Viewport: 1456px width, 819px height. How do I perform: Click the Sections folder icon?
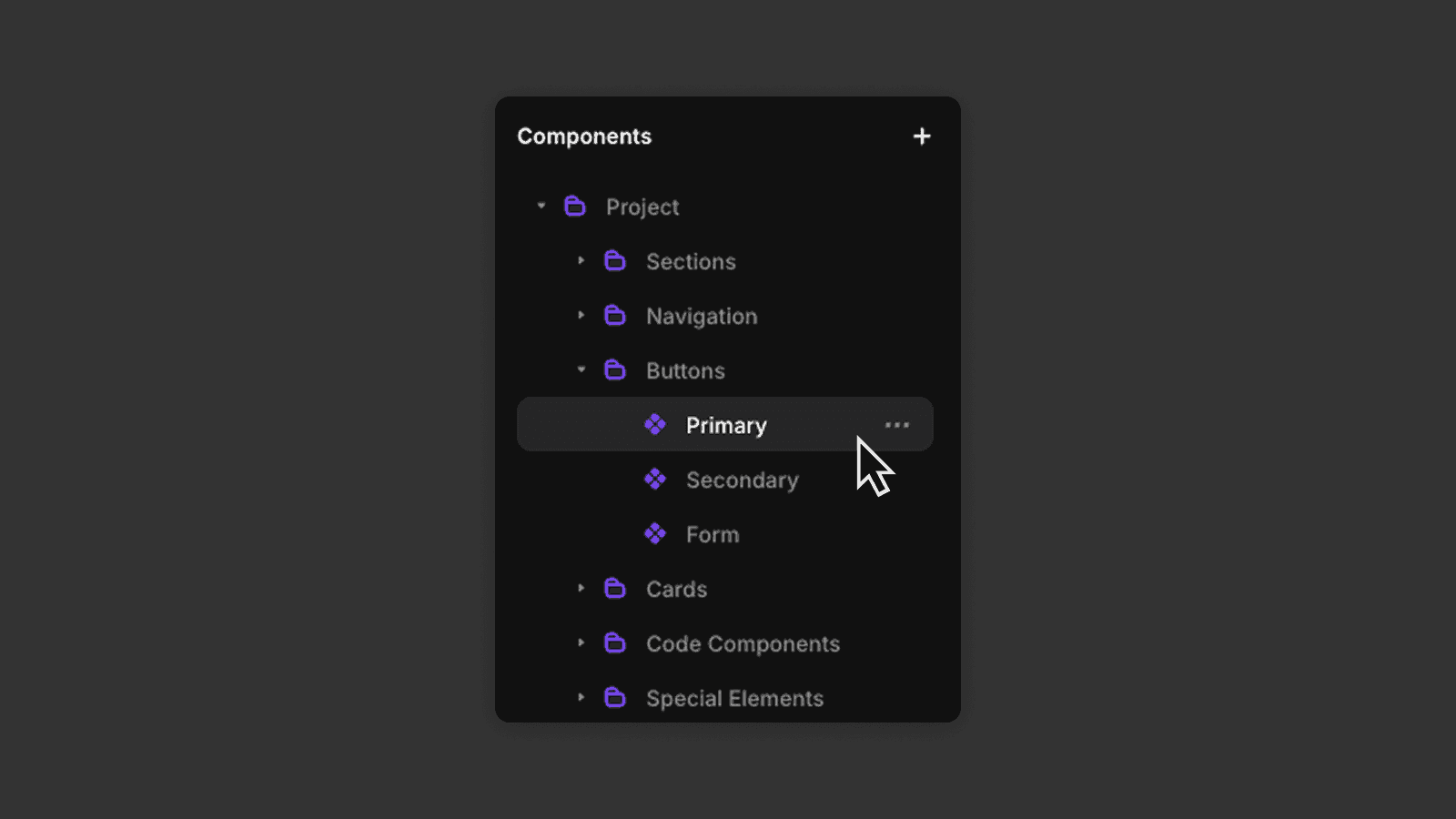(x=615, y=261)
